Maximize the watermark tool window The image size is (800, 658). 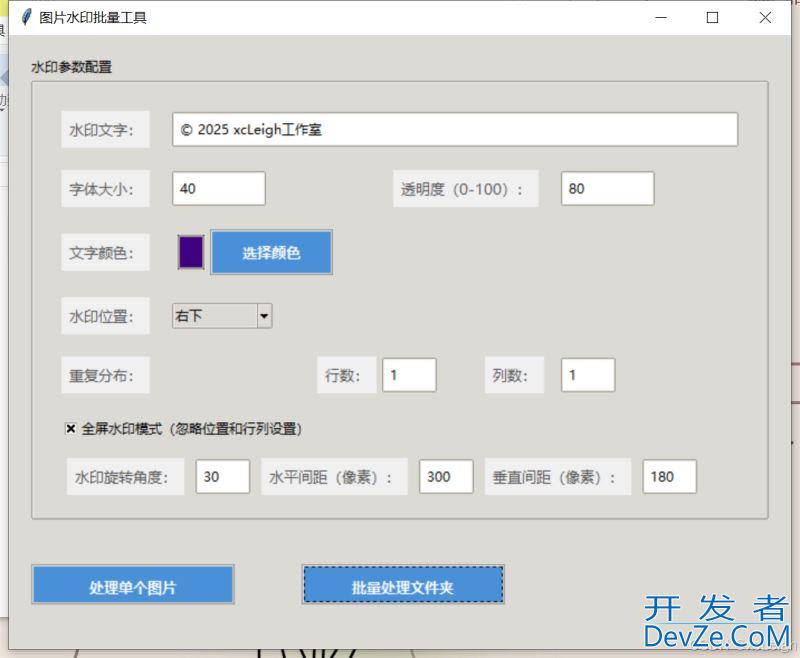coord(713,17)
